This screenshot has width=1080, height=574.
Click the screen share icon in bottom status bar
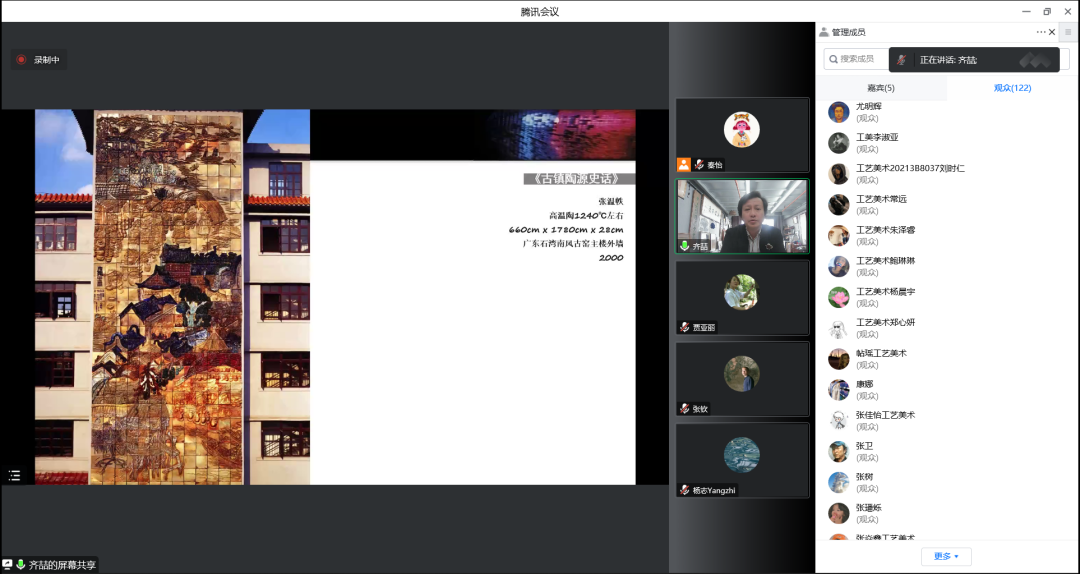pyautogui.click(x=8, y=565)
